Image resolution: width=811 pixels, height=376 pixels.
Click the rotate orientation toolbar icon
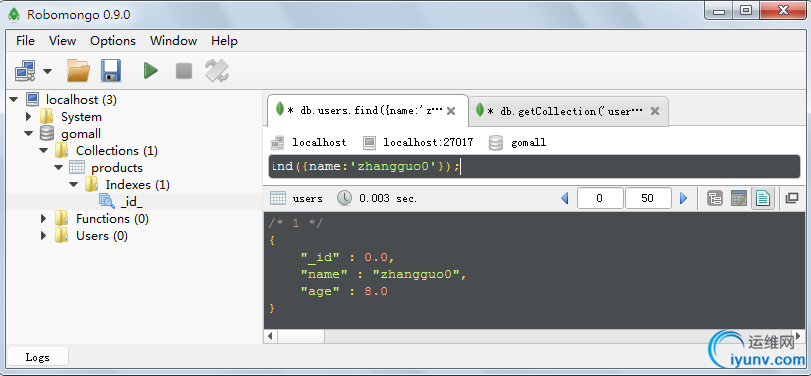pos(217,71)
